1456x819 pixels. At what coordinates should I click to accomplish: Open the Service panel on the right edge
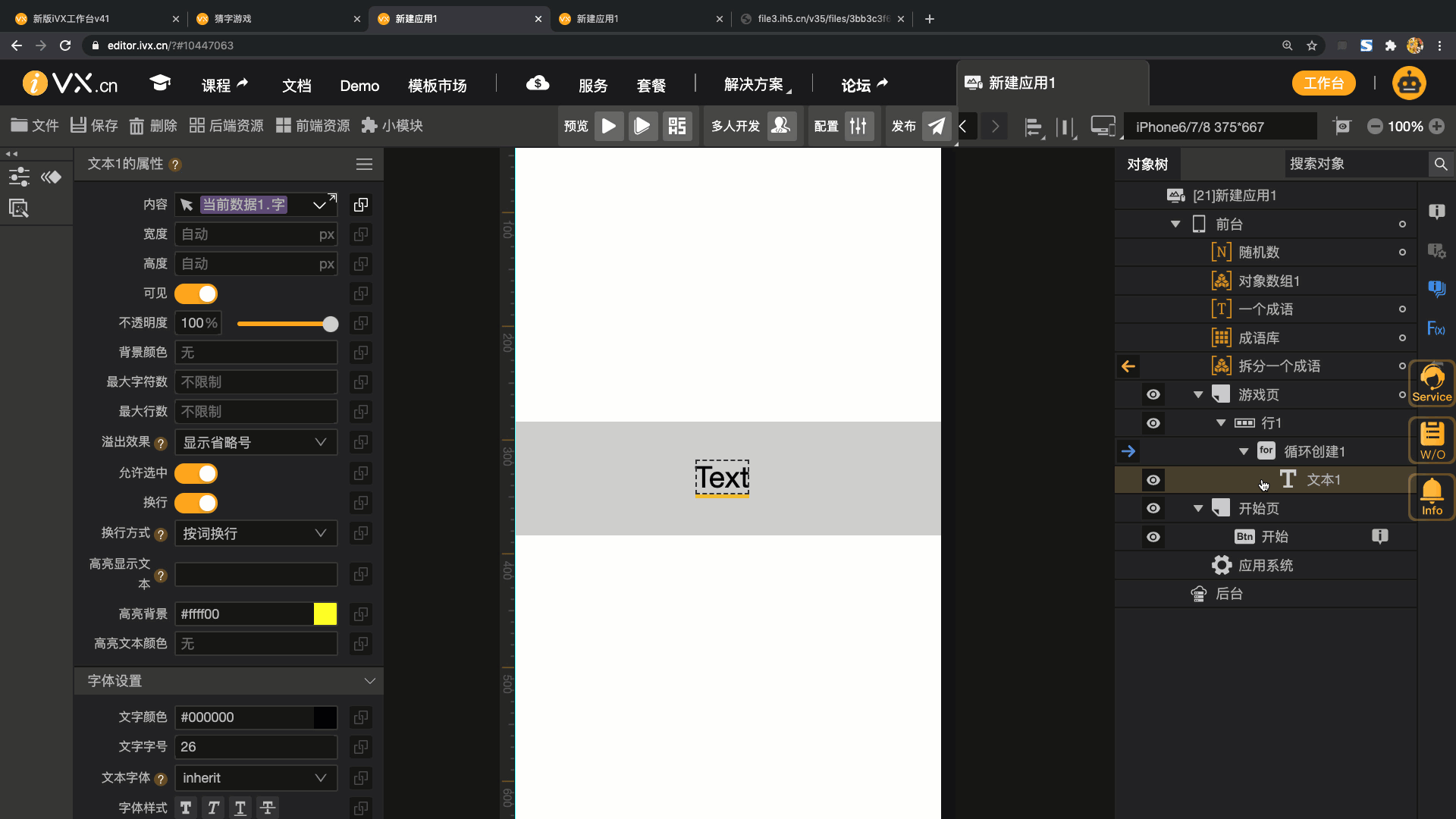click(1431, 383)
